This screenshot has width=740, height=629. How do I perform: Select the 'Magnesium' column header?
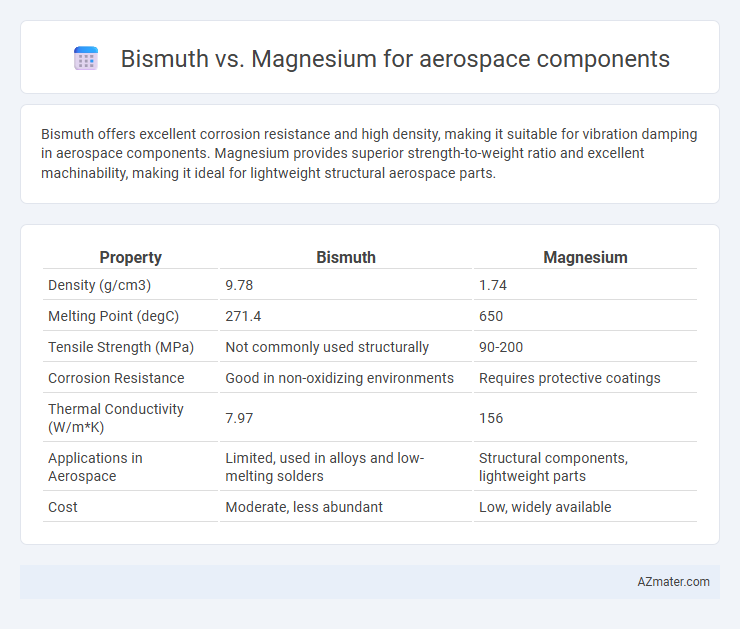[585, 257]
